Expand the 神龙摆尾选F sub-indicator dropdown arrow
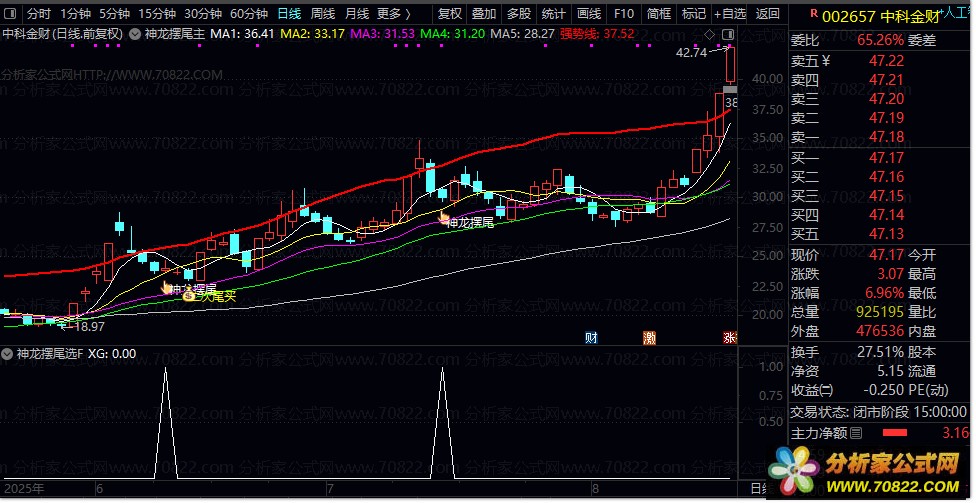 pos(7,354)
